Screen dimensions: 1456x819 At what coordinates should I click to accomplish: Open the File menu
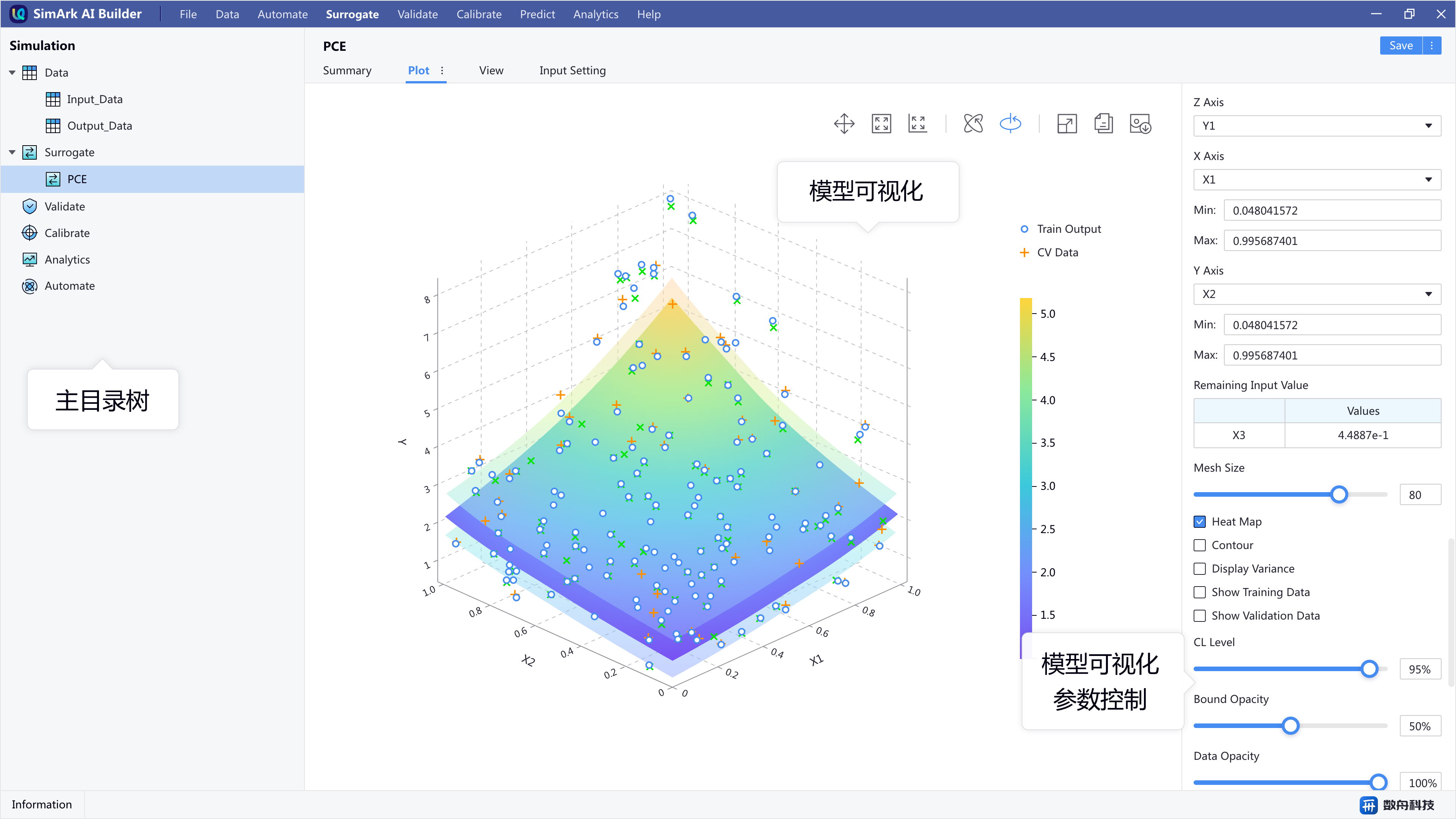click(188, 14)
